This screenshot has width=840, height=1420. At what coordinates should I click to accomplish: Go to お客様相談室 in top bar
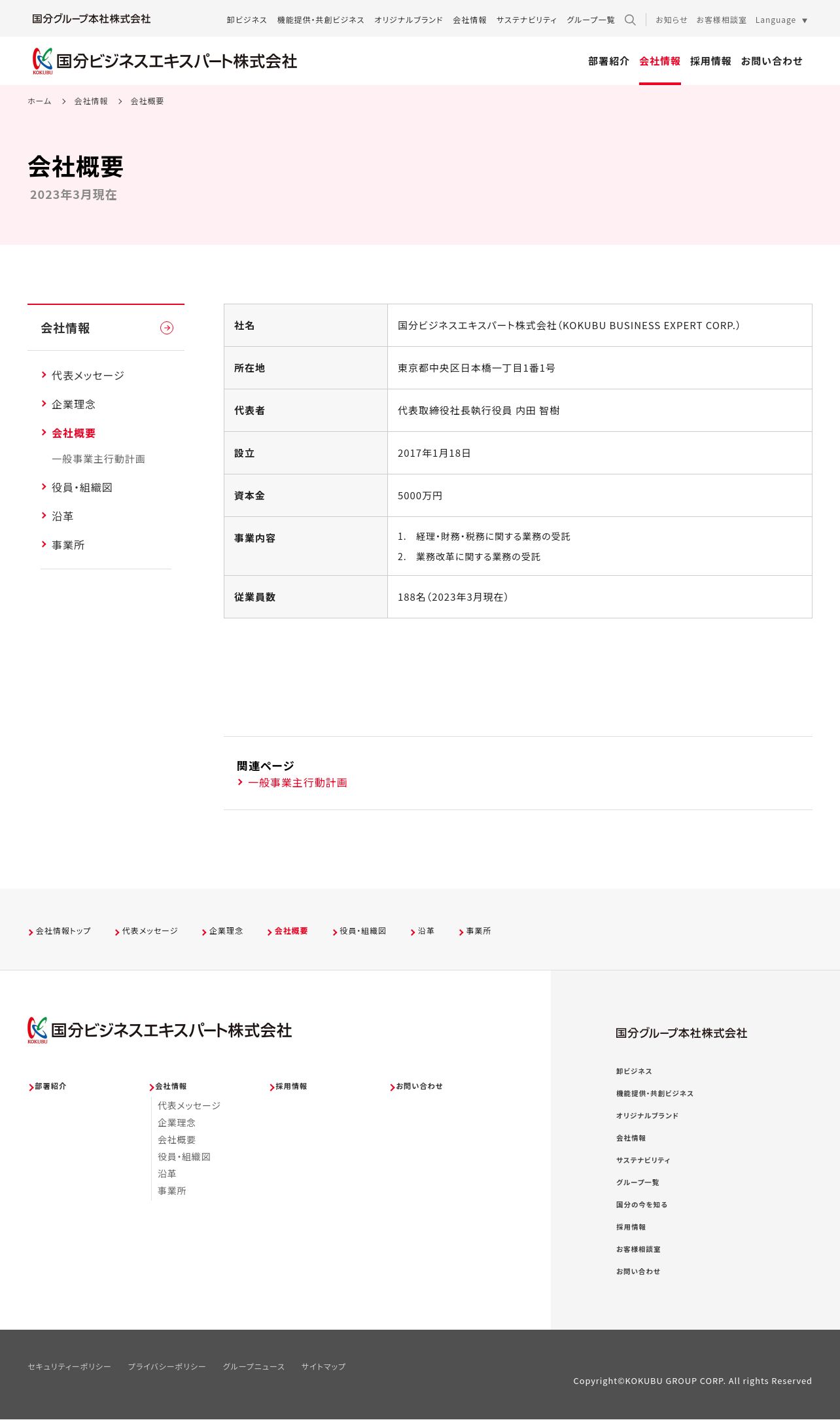click(722, 20)
